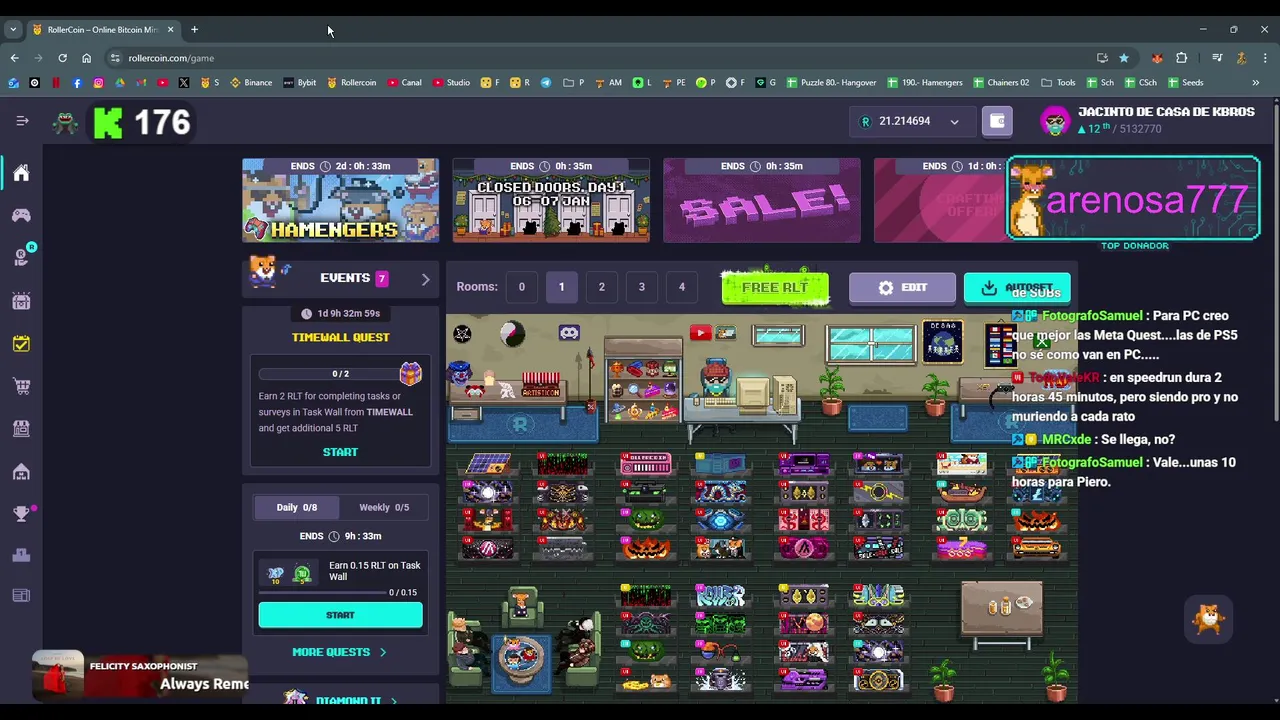Click the AUTOSET button
The width and height of the screenshot is (1280, 720).
tap(1017, 287)
